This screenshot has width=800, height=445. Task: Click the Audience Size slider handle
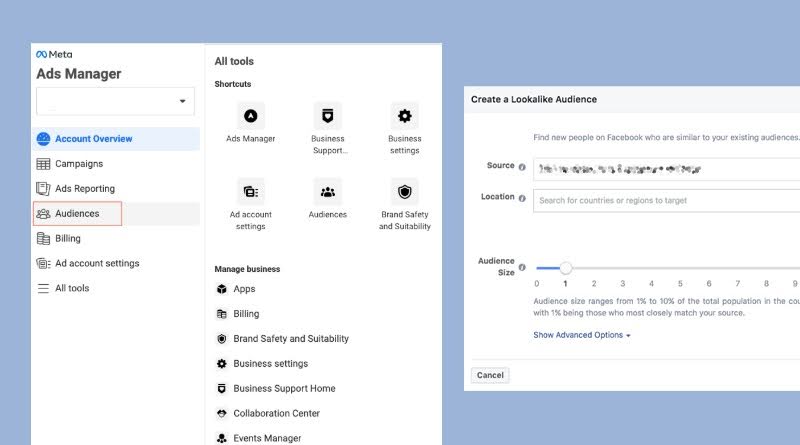(565, 267)
